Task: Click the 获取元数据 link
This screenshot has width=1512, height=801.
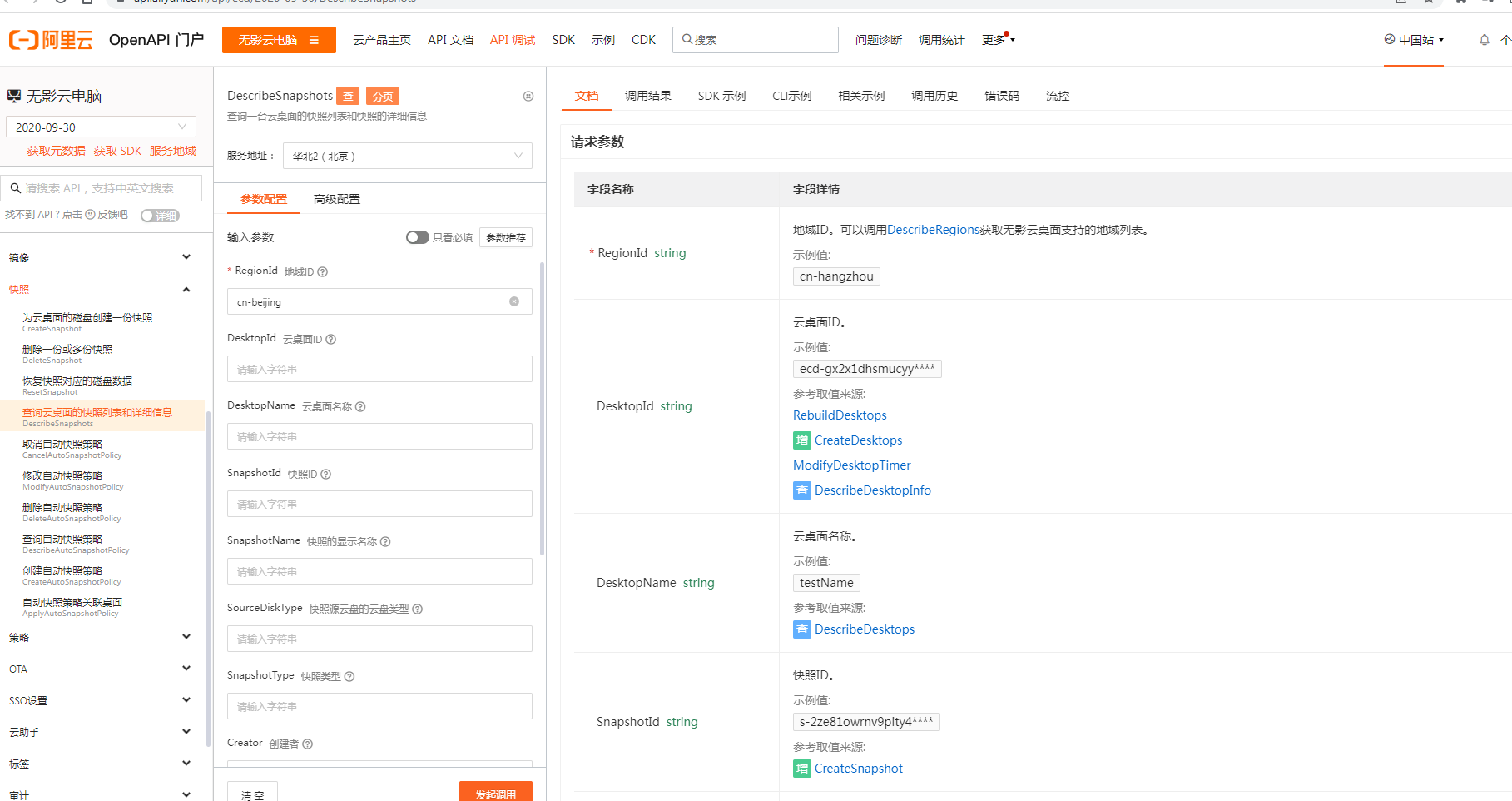Action: (x=56, y=151)
